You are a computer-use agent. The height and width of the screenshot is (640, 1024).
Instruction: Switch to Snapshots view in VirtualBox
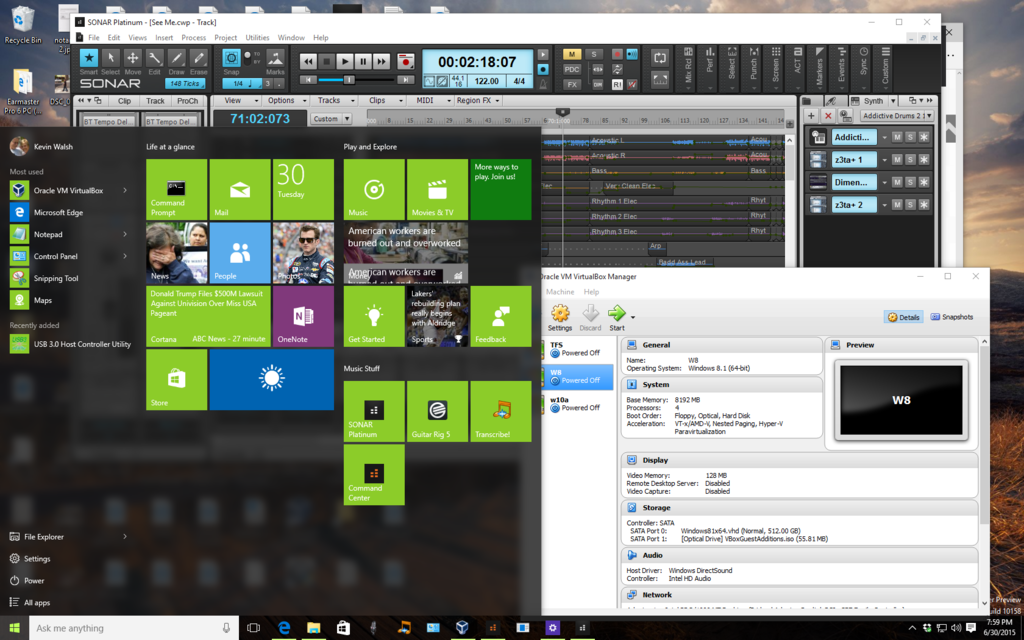951,317
